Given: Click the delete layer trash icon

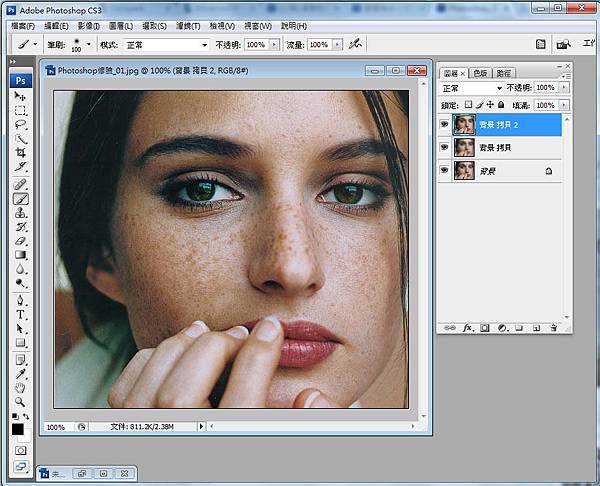Looking at the screenshot, I should [551, 327].
